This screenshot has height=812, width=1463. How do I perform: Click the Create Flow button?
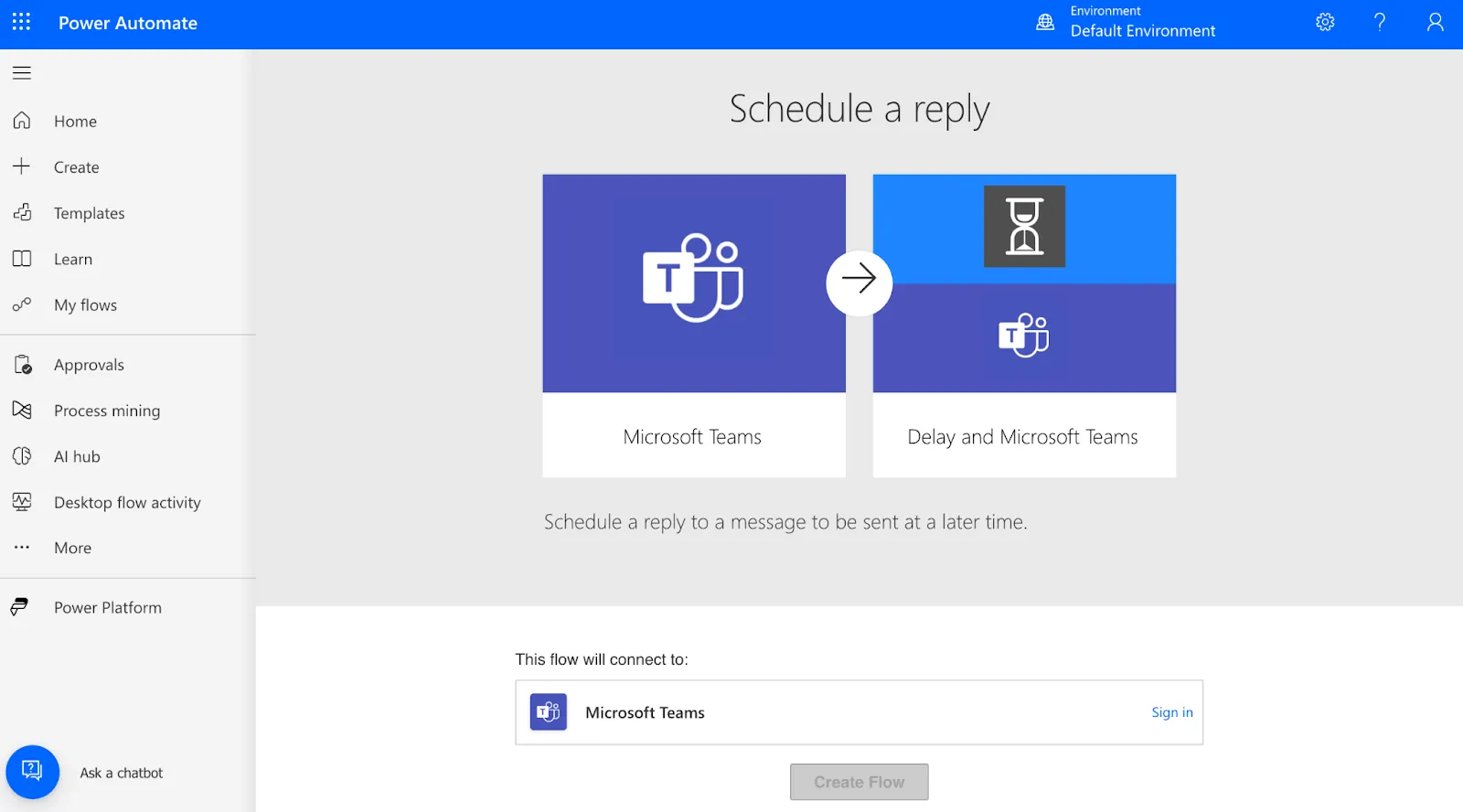coord(860,782)
